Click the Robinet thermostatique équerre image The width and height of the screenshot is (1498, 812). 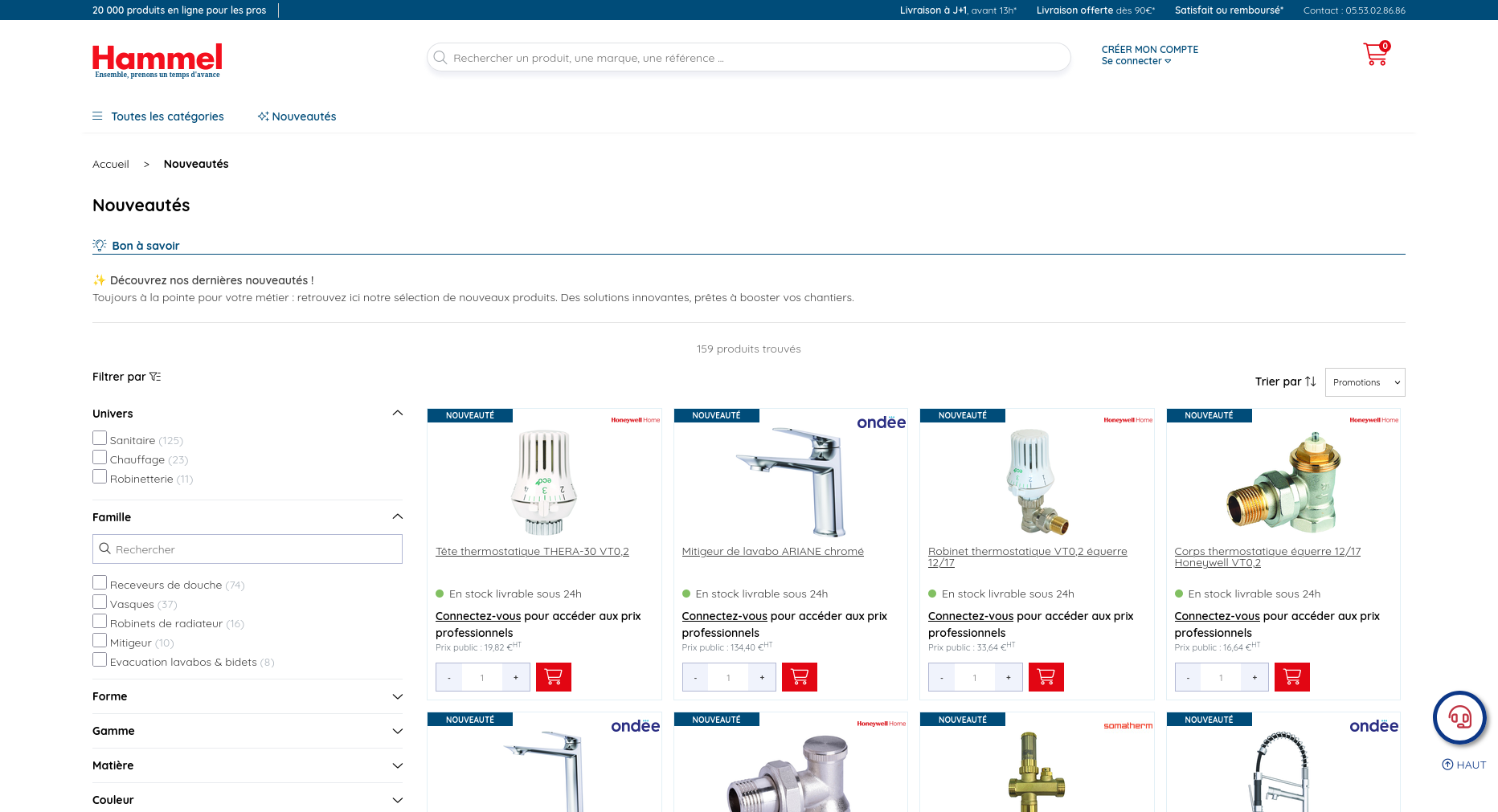1037,481
